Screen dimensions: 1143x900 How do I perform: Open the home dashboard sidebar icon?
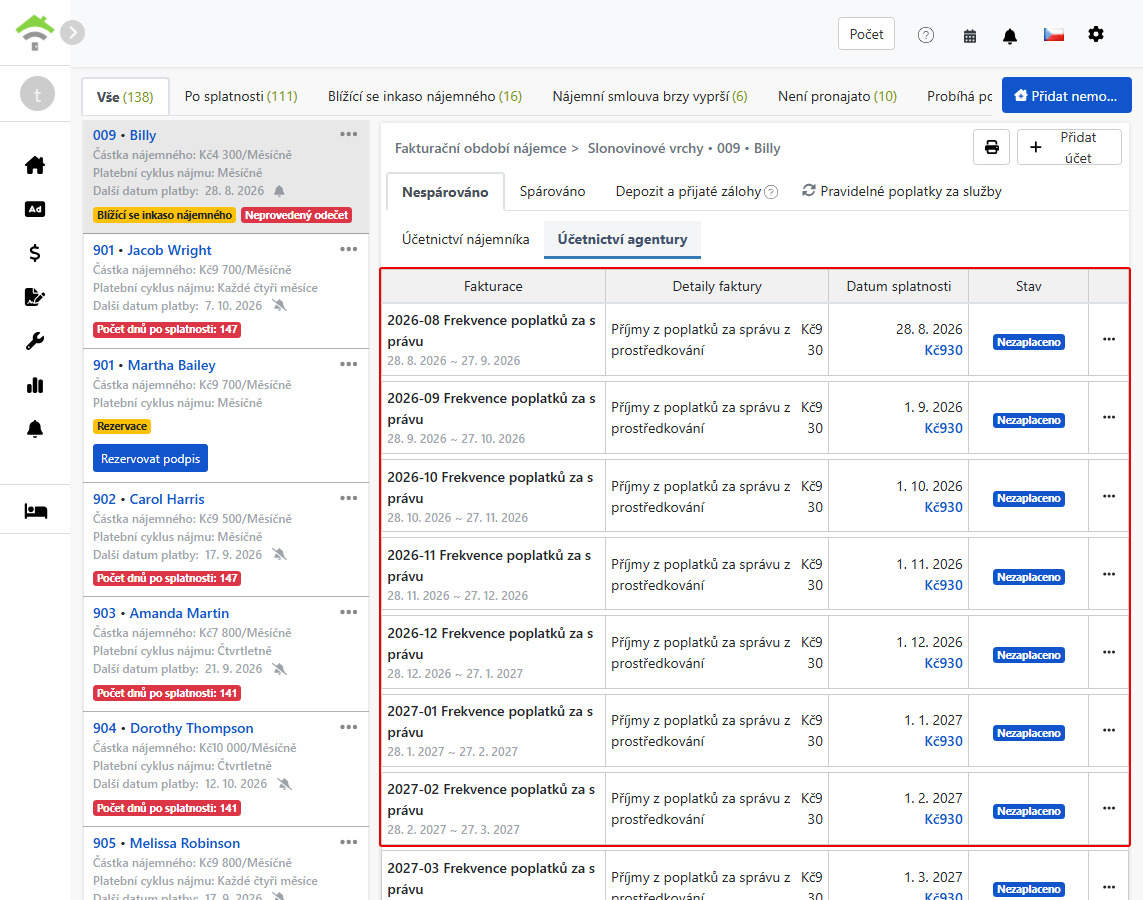tap(34, 165)
